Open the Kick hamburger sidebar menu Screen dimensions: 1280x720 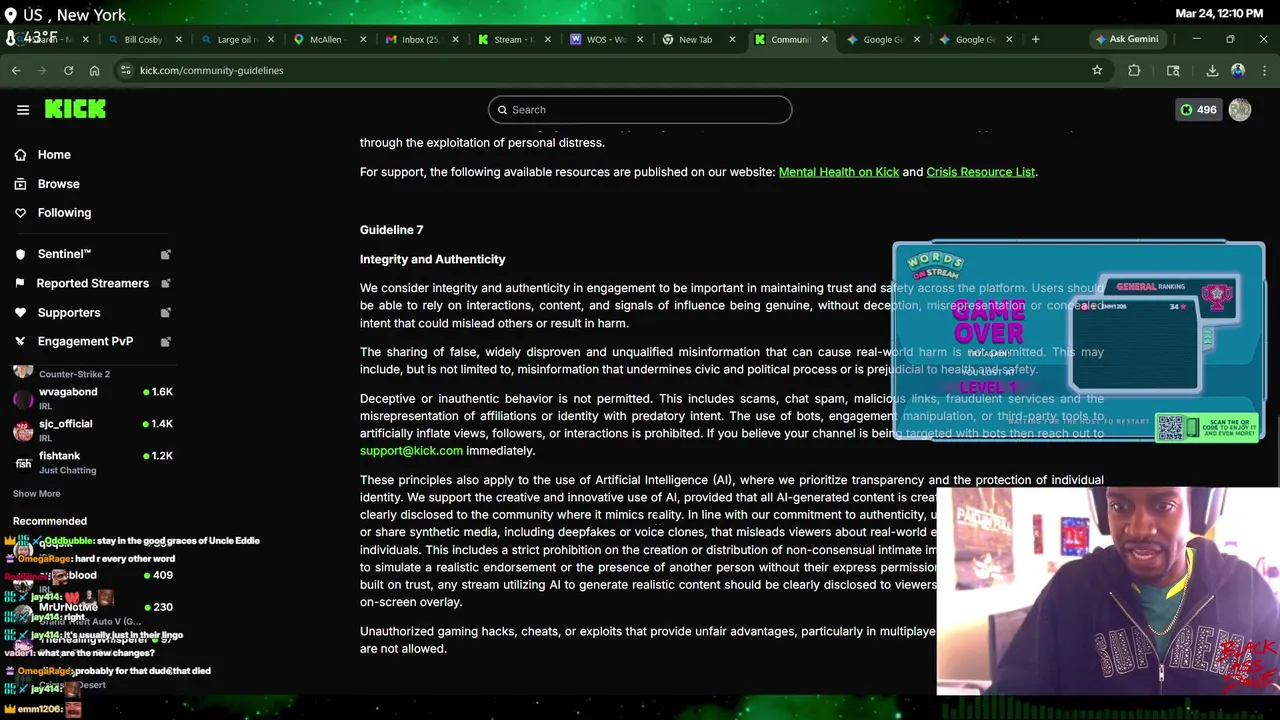click(23, 110)
